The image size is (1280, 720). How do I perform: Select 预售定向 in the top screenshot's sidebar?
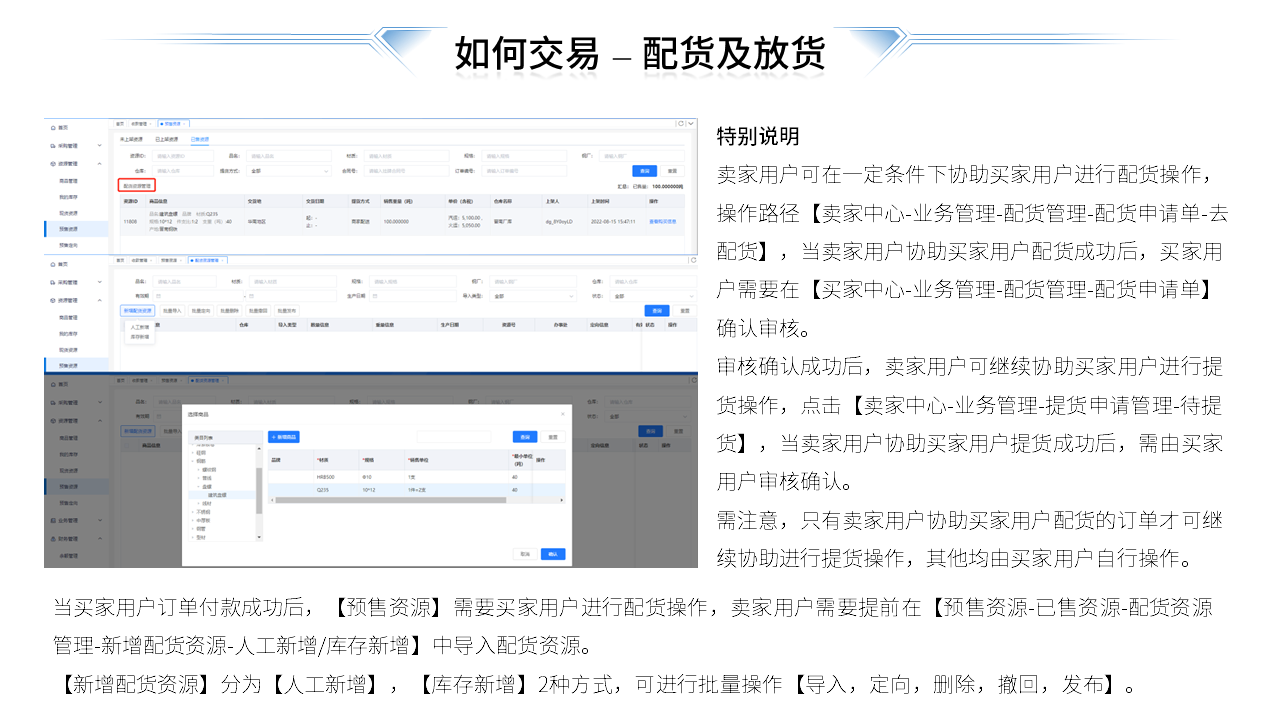click(68, 246)
